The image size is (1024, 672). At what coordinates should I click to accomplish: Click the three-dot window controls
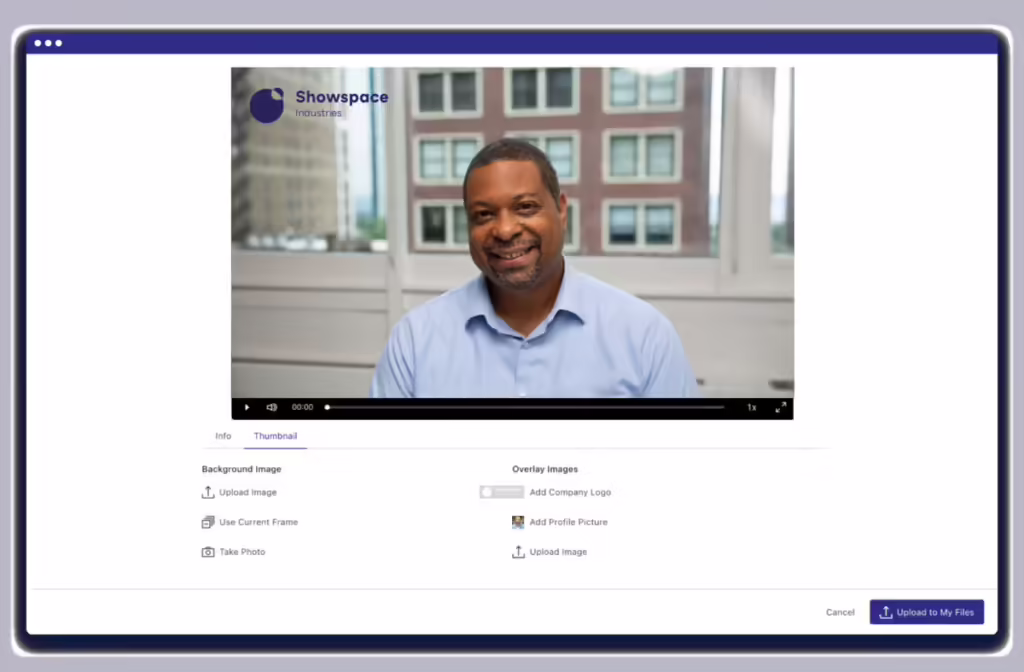[x=48, y=43]
